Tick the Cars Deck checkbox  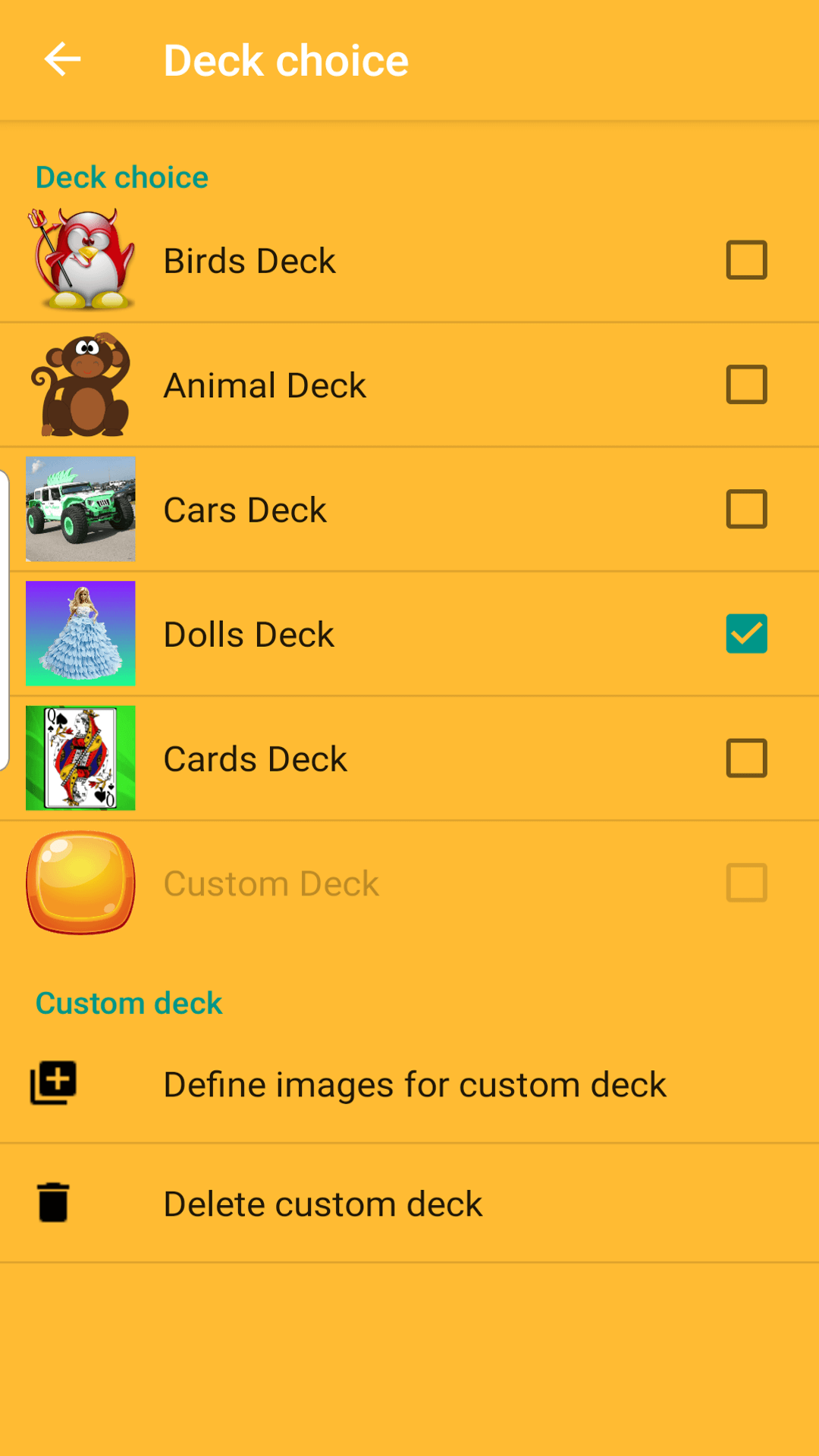point(746,509)
